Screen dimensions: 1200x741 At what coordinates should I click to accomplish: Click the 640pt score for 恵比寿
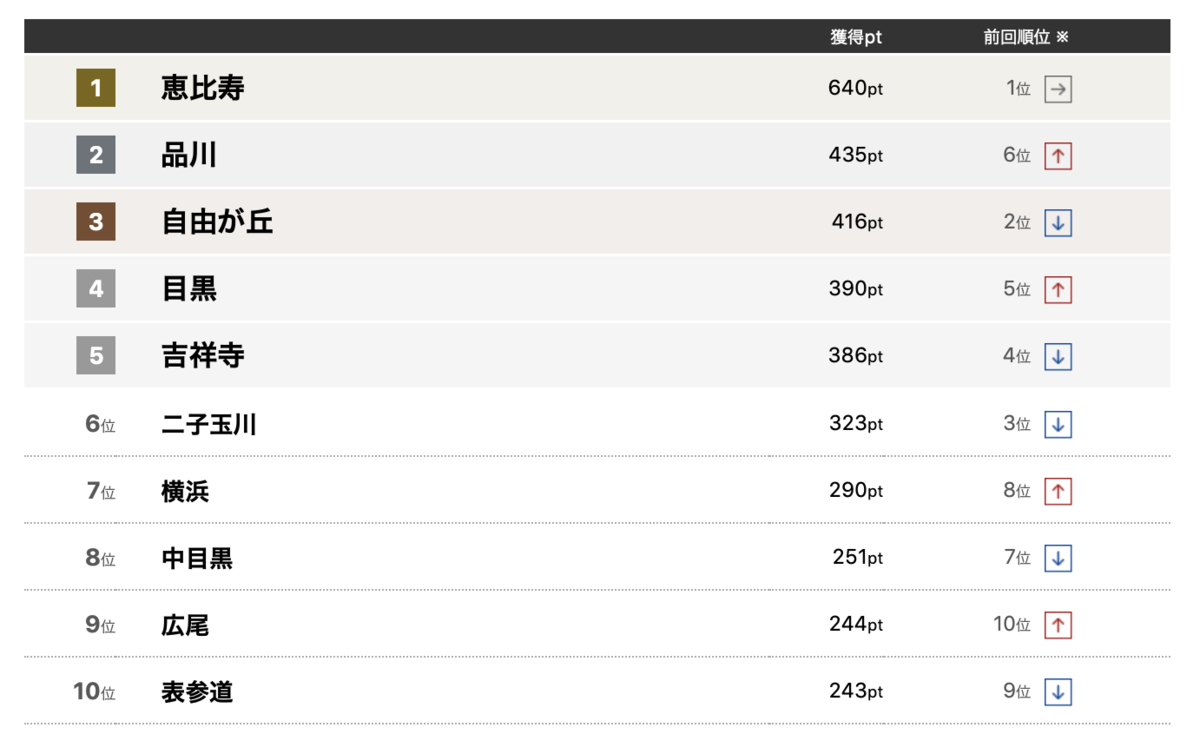point(856,88)
